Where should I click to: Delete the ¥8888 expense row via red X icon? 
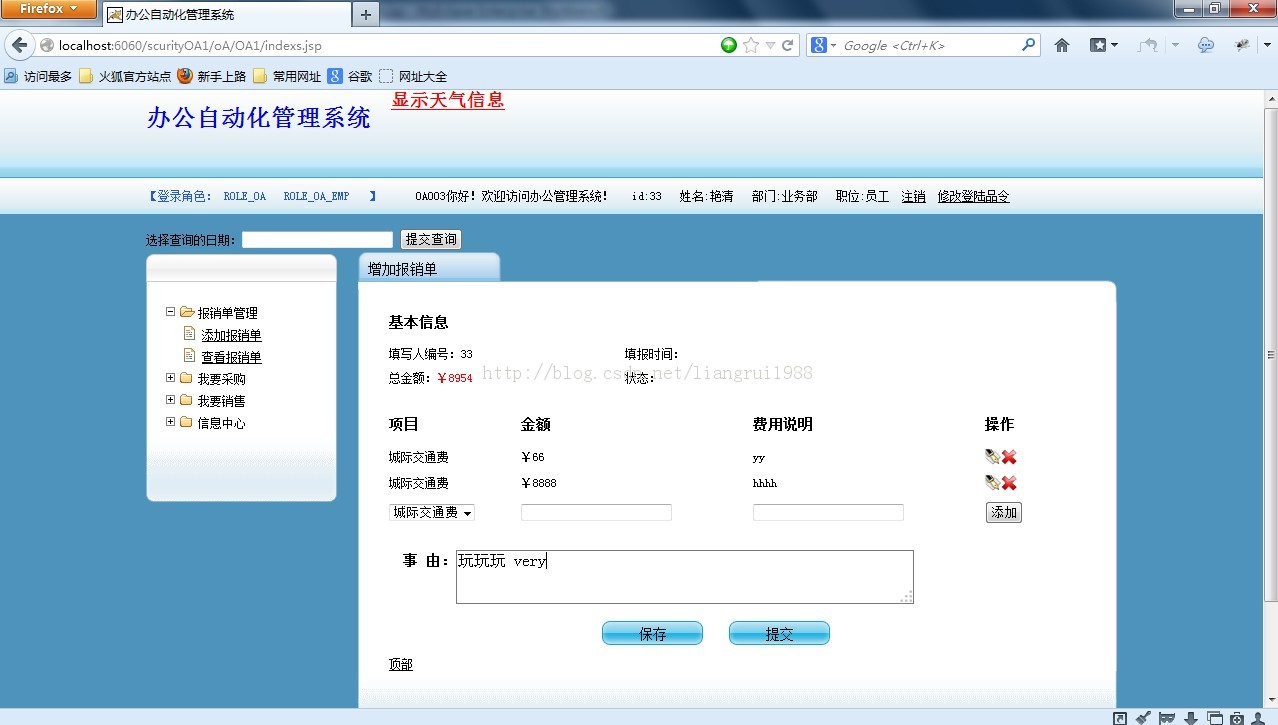click(1008, 483)
